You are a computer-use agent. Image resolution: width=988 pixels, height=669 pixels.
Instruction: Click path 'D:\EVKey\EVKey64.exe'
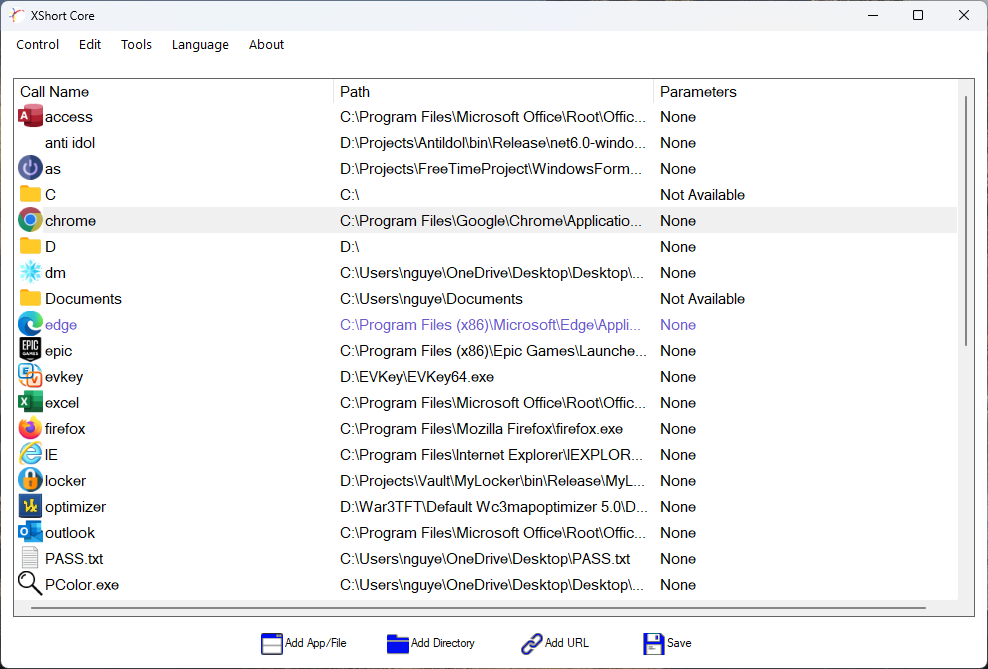[x=417, y=377]
